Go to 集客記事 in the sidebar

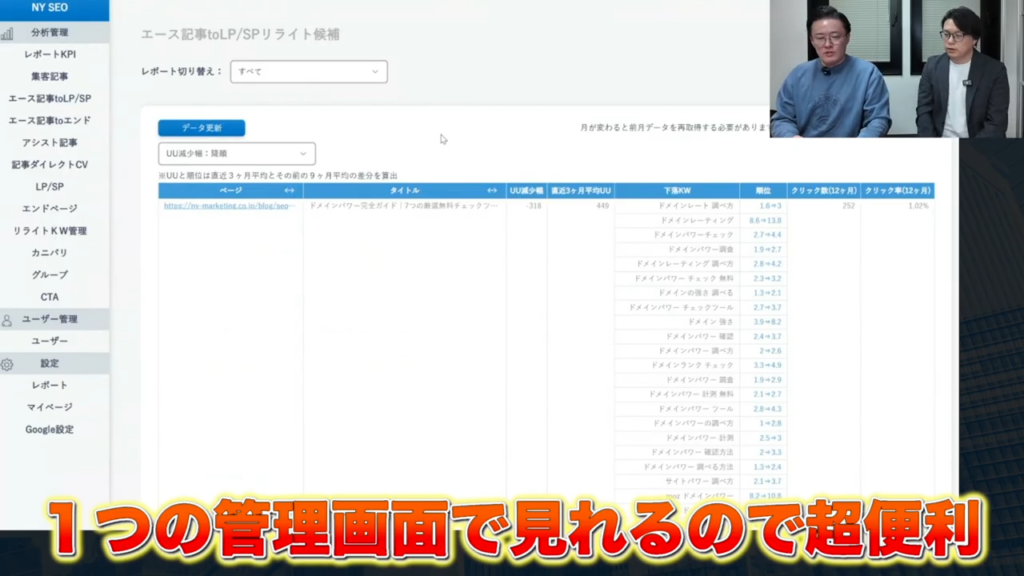tap(49, 76)
